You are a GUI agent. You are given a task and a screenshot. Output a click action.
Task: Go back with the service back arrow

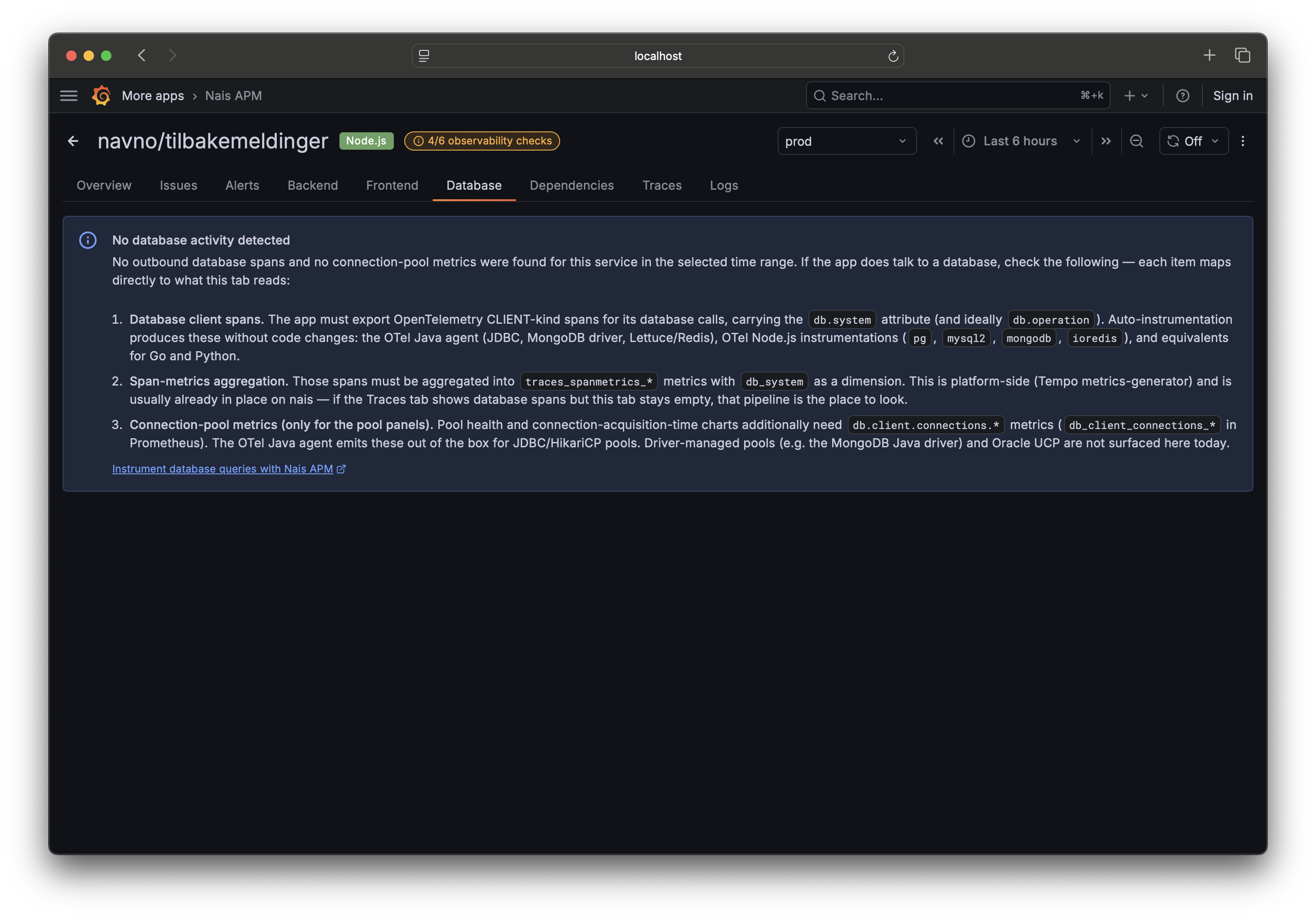click(74, 141)
